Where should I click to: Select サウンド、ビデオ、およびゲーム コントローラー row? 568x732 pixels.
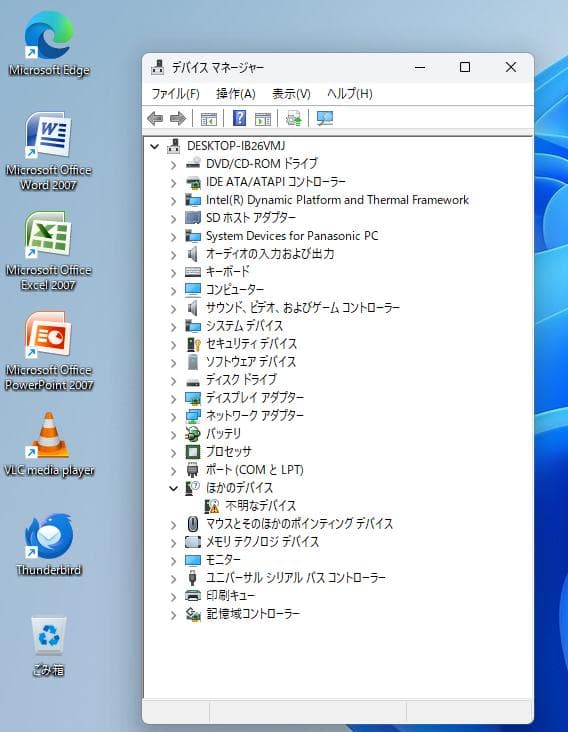coord(303,308)
